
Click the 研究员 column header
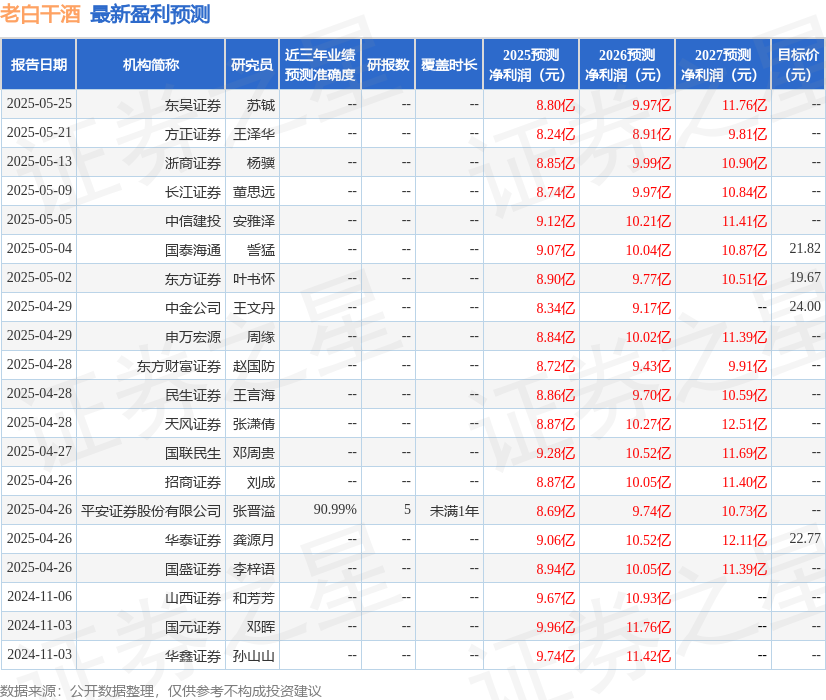click(x=252, y=64)
